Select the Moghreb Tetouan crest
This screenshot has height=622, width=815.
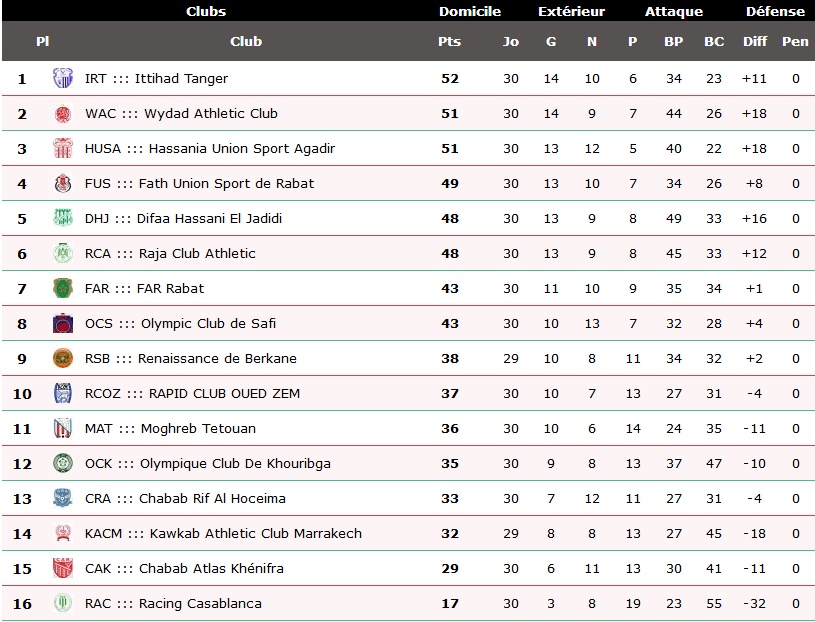(x=63, y=429)
